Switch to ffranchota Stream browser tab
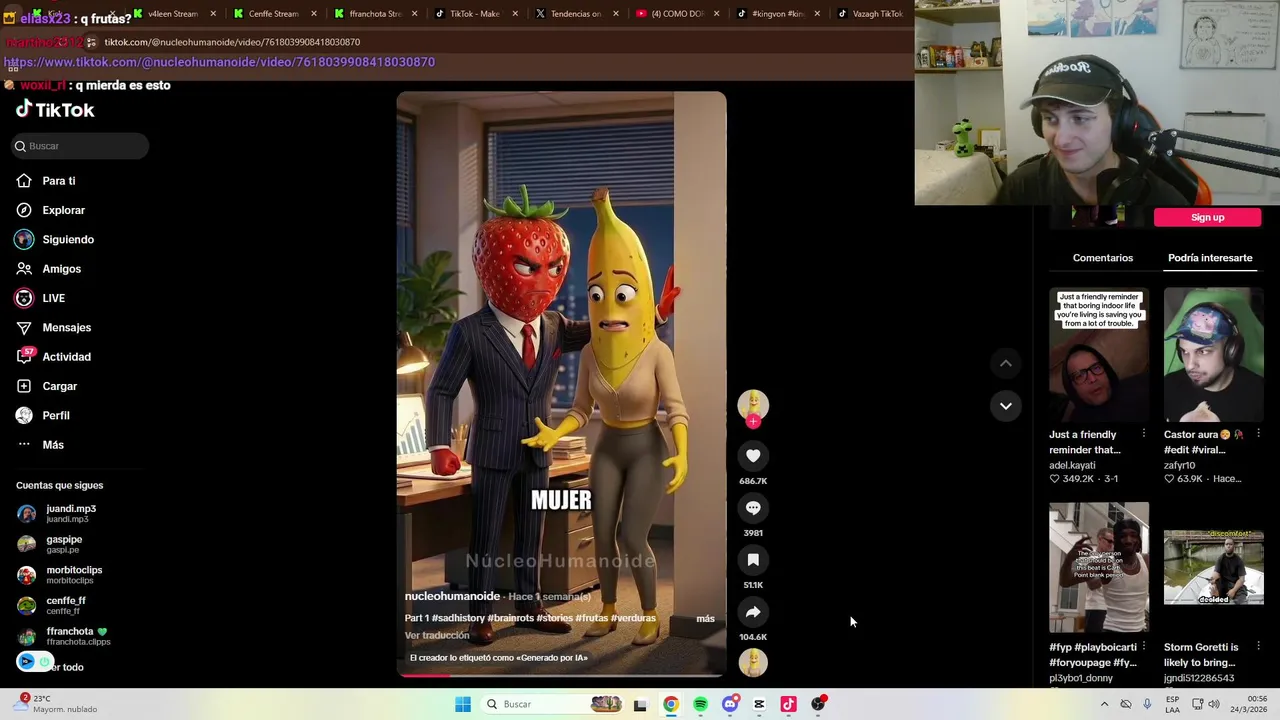Image resolution: width=1280 pixels, height=720 pixels. (375, 14)
